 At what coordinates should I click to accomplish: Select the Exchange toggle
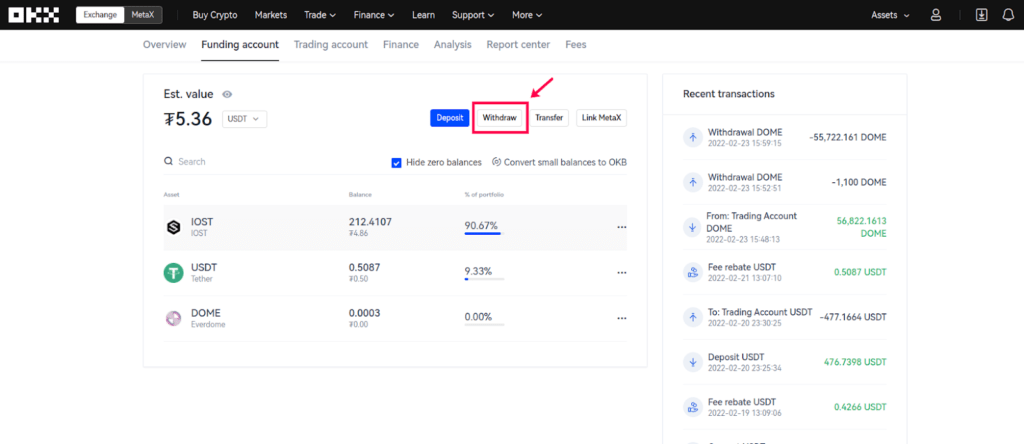pos(100,15)
